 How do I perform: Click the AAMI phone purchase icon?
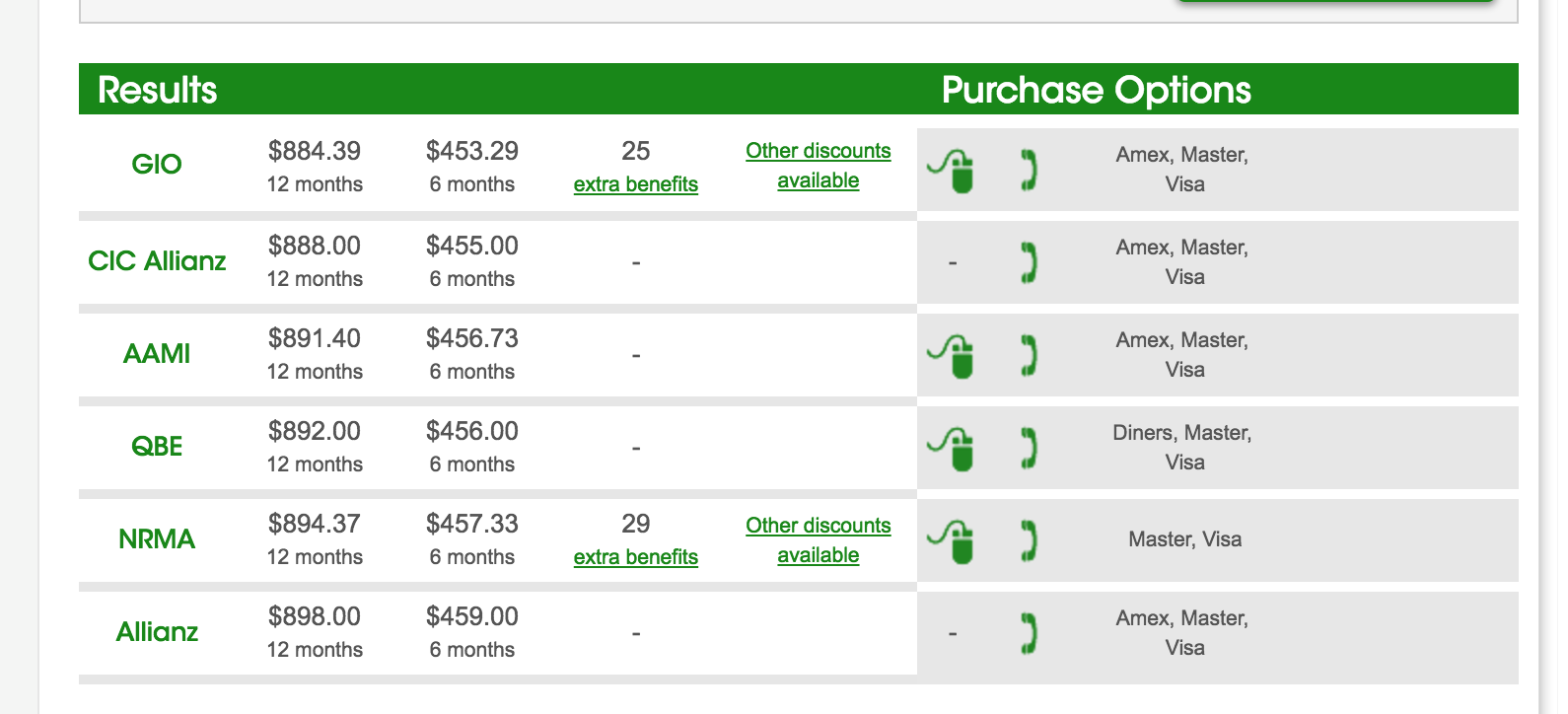(1029, 355)
